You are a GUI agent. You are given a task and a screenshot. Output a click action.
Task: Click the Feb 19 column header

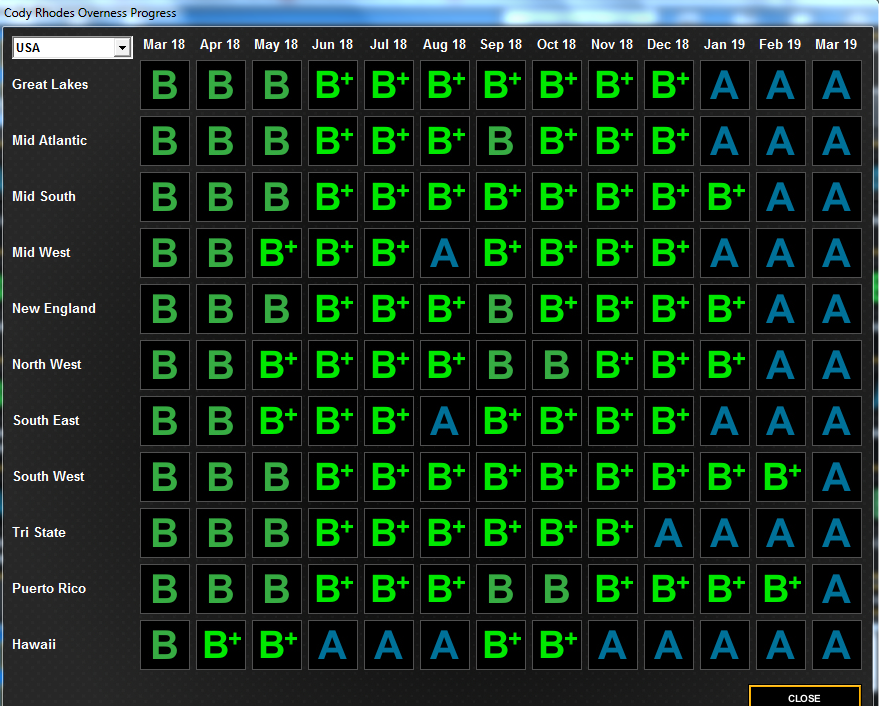(780, 44)
